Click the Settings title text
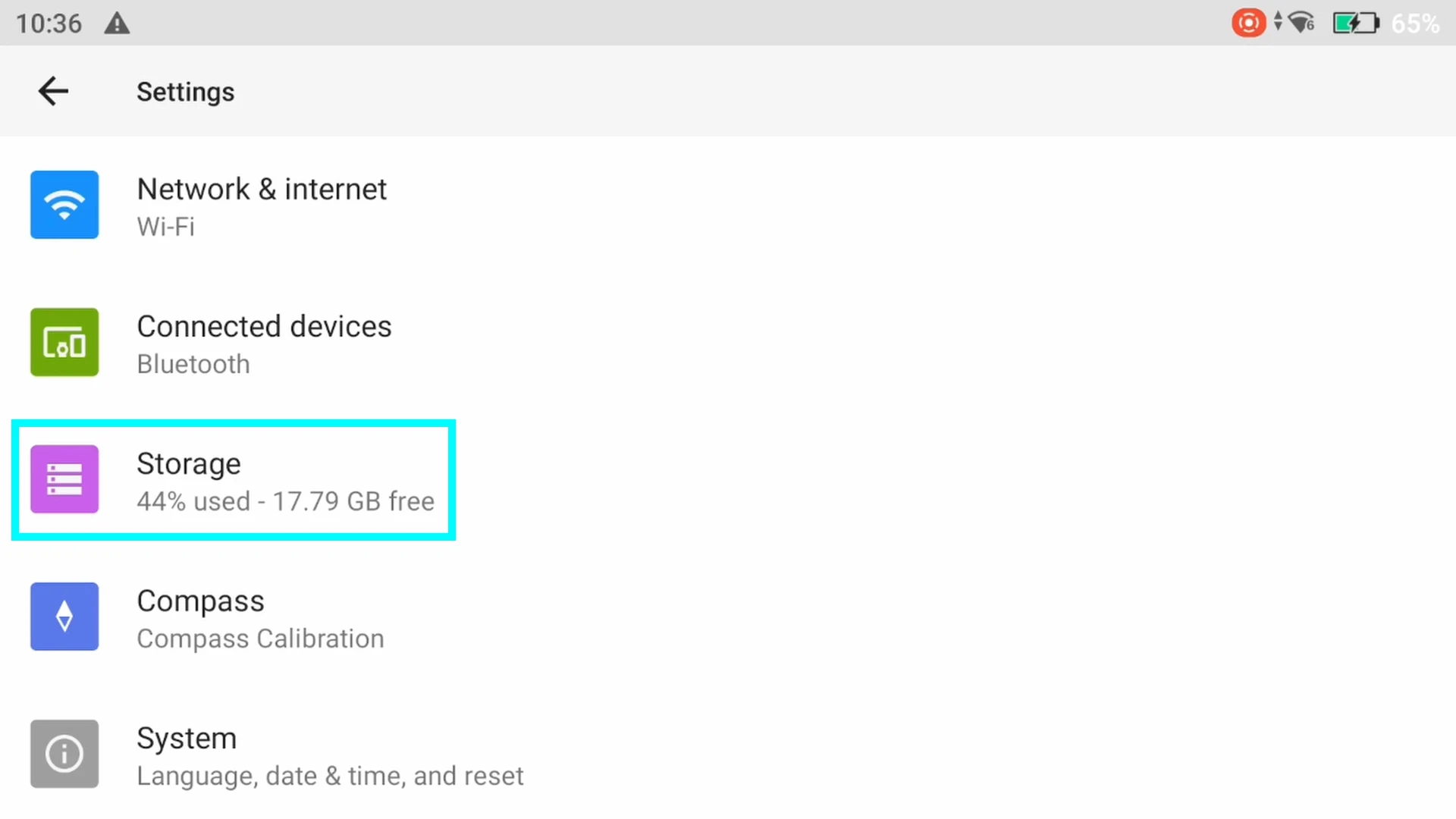Screen dimensions: 1456x819 (x=186, y=92)
